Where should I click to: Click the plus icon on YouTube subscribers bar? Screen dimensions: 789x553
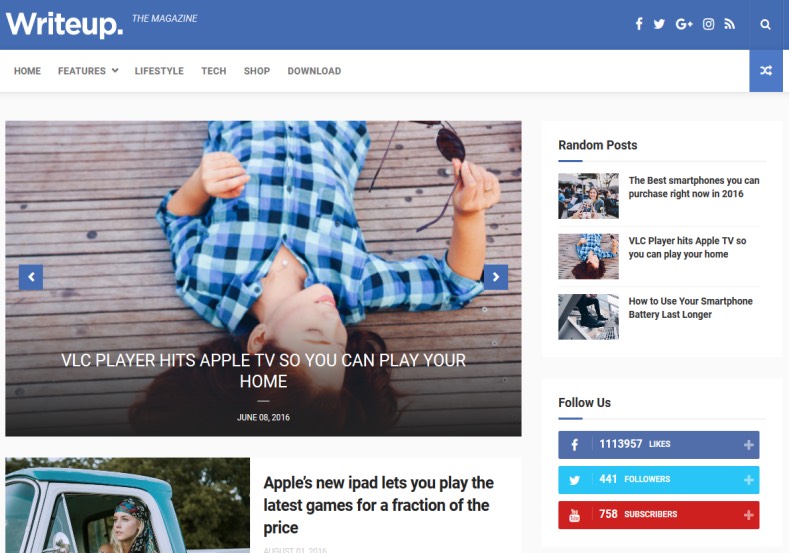click(x=749, y=515)
